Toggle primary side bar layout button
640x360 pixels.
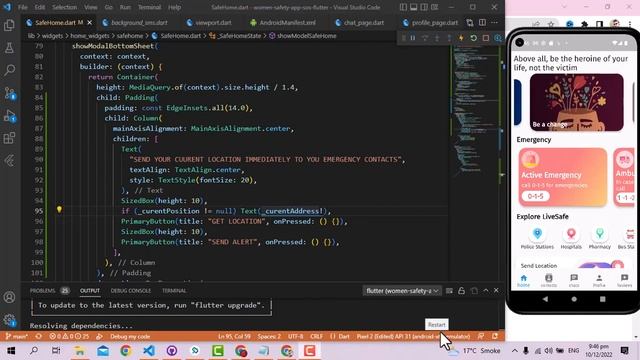point(403,7)
